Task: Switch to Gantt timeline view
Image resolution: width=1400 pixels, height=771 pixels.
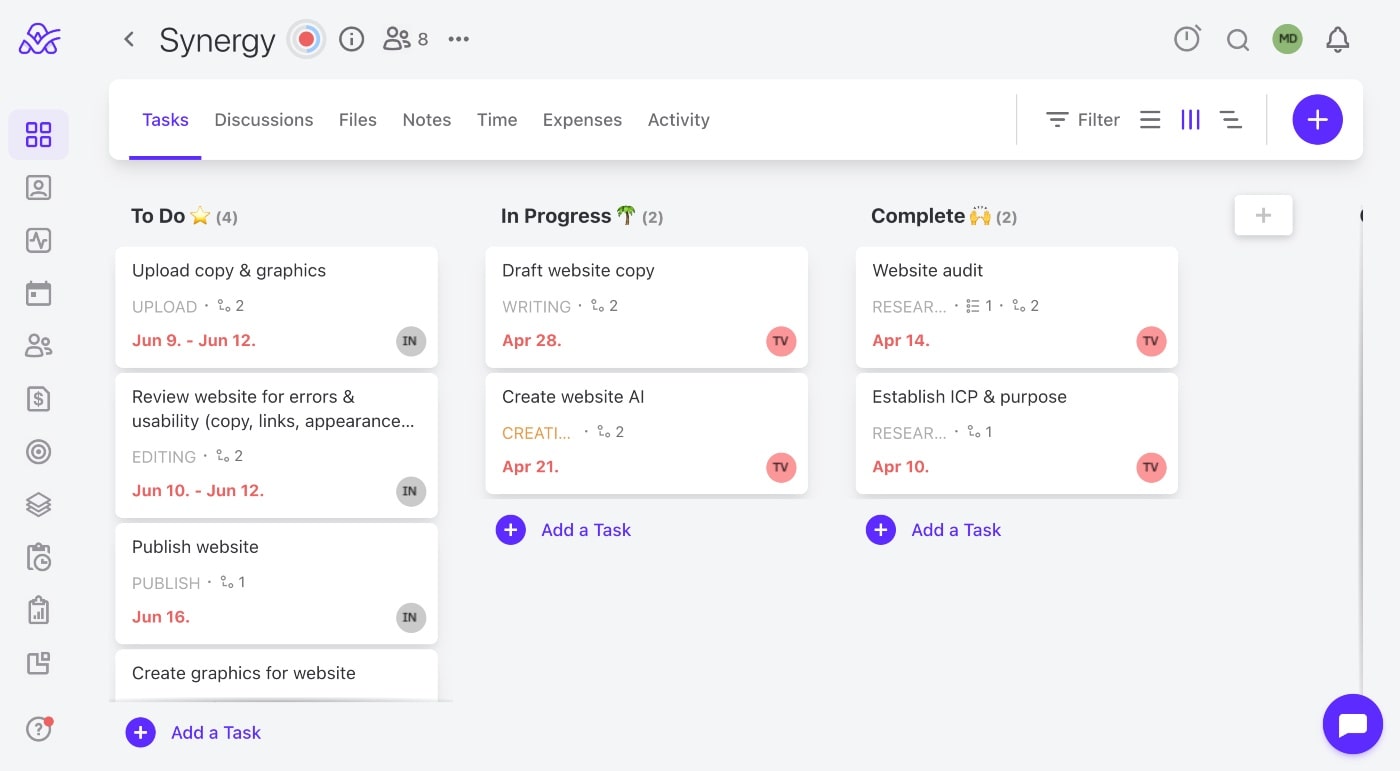Action: tap(1231, 120)
